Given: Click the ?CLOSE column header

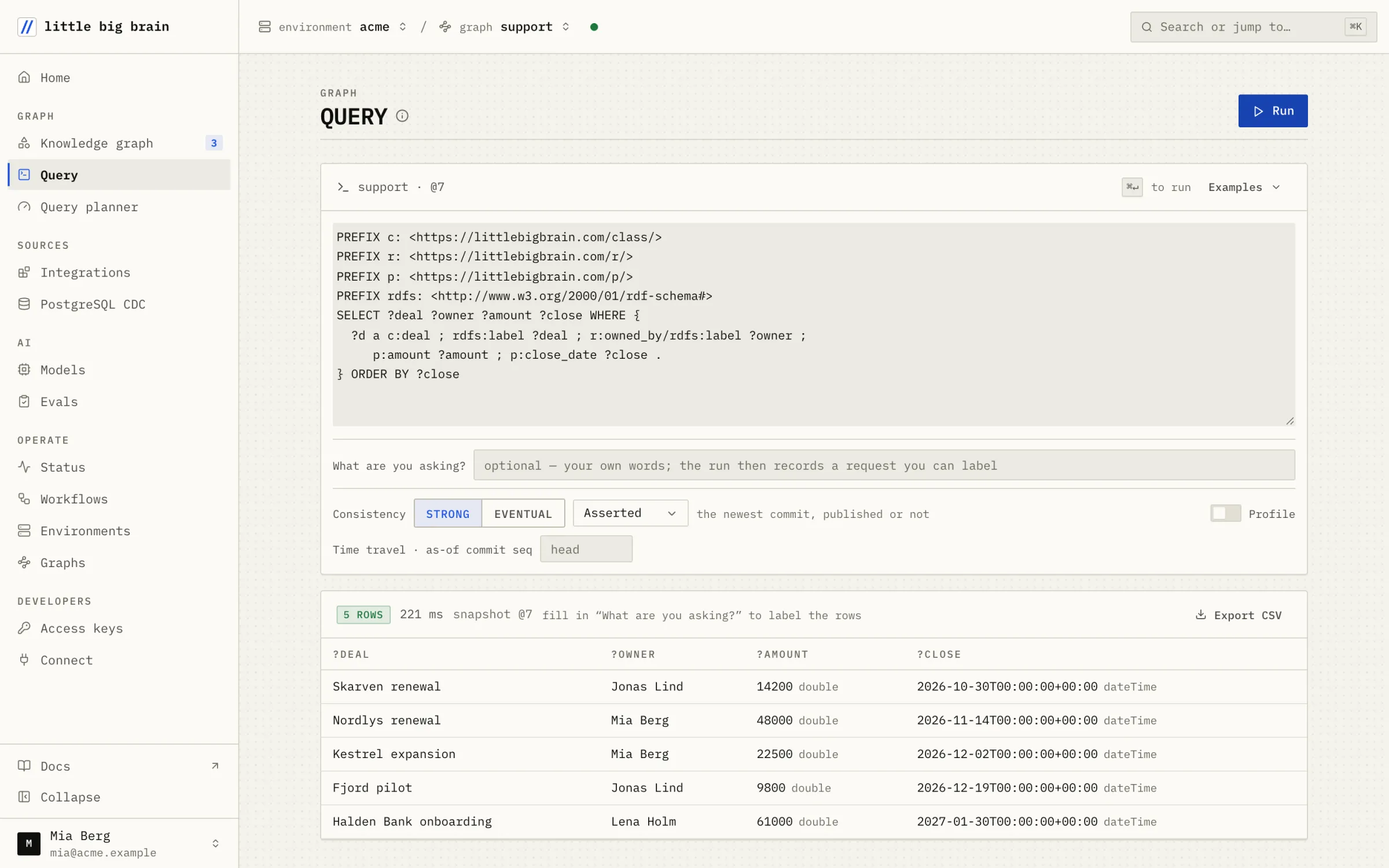Looking at the screenshot, I should [939, 654].
